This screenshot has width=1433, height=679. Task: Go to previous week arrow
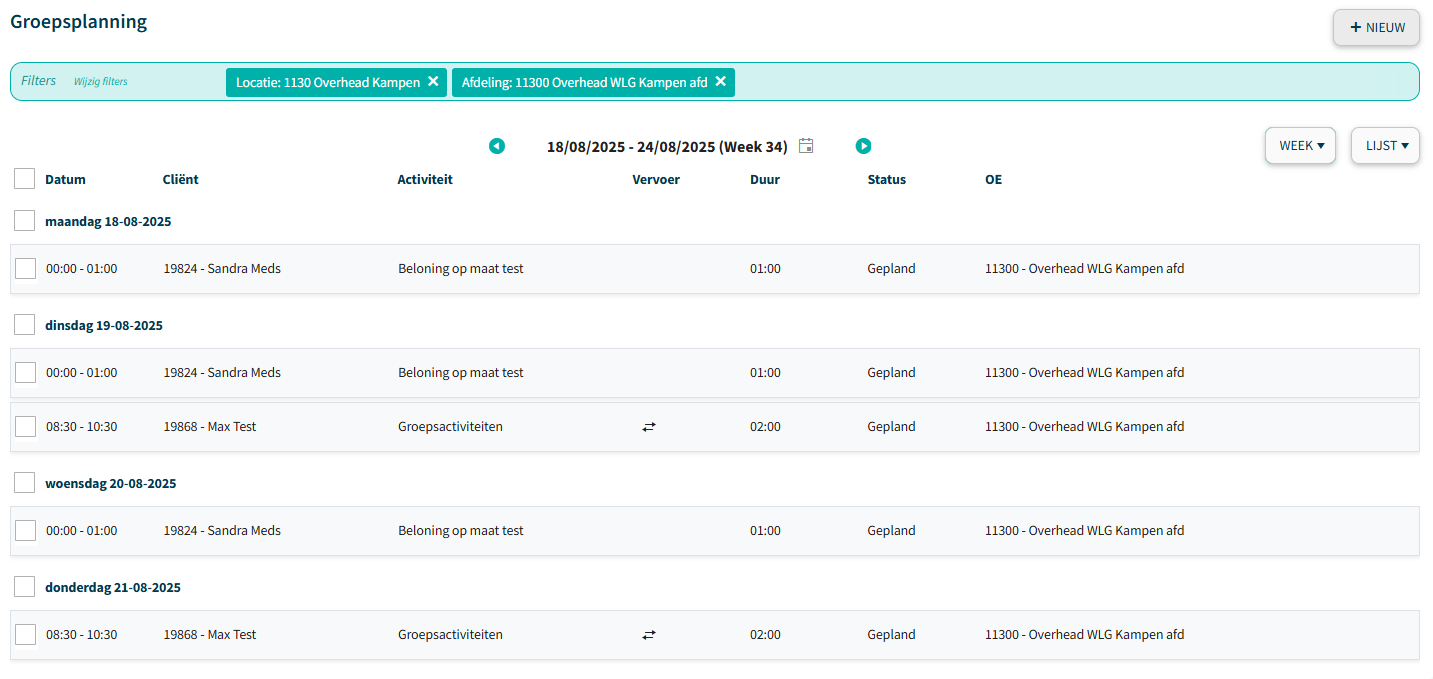[x=497, y=146]
